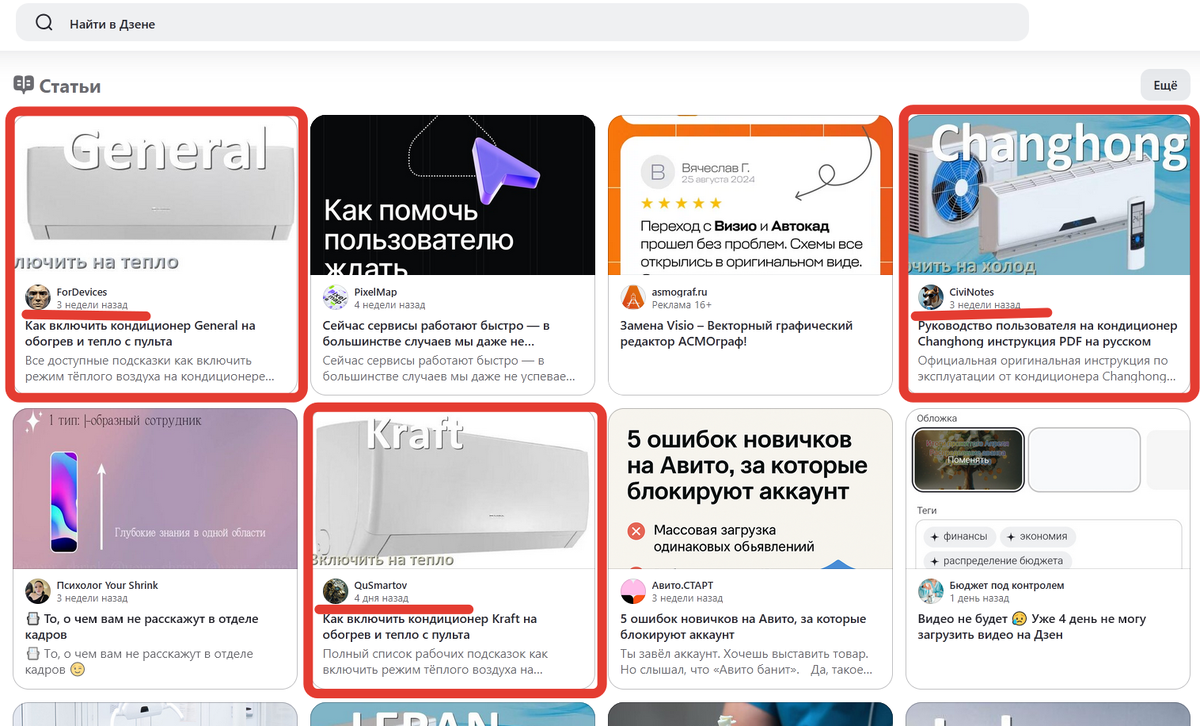Click the magnifying glass search icon
Screen dimensions: 1200x726
point(43,22)
